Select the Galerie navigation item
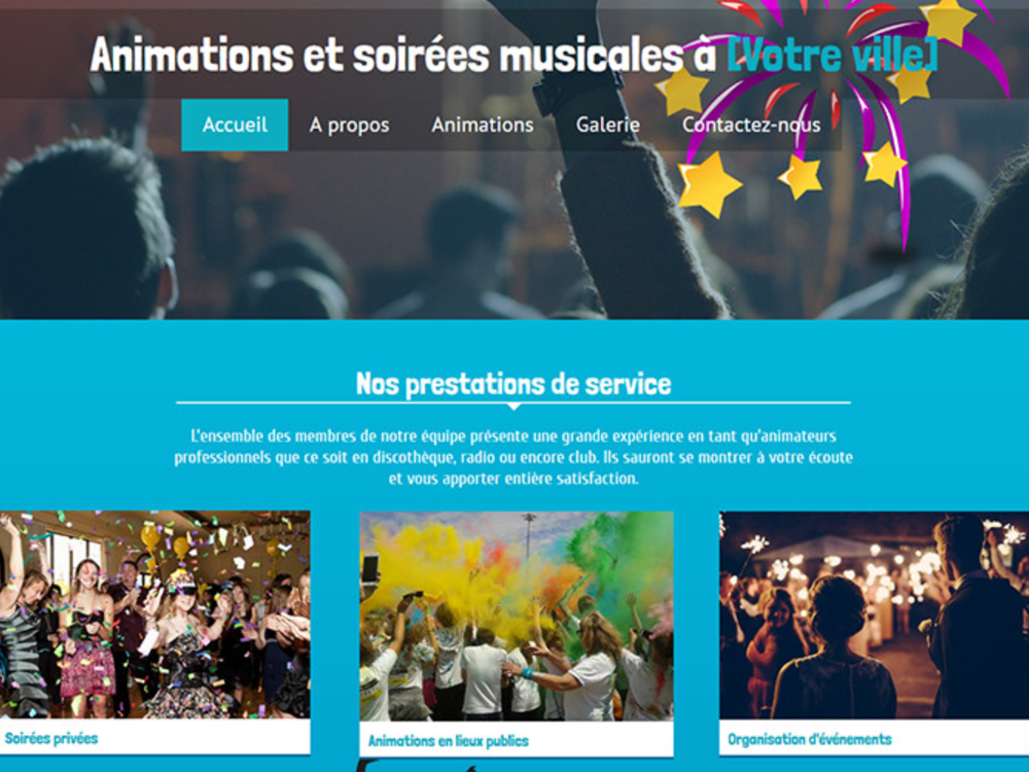1029x772 pixels. click(x=608, y=125)
